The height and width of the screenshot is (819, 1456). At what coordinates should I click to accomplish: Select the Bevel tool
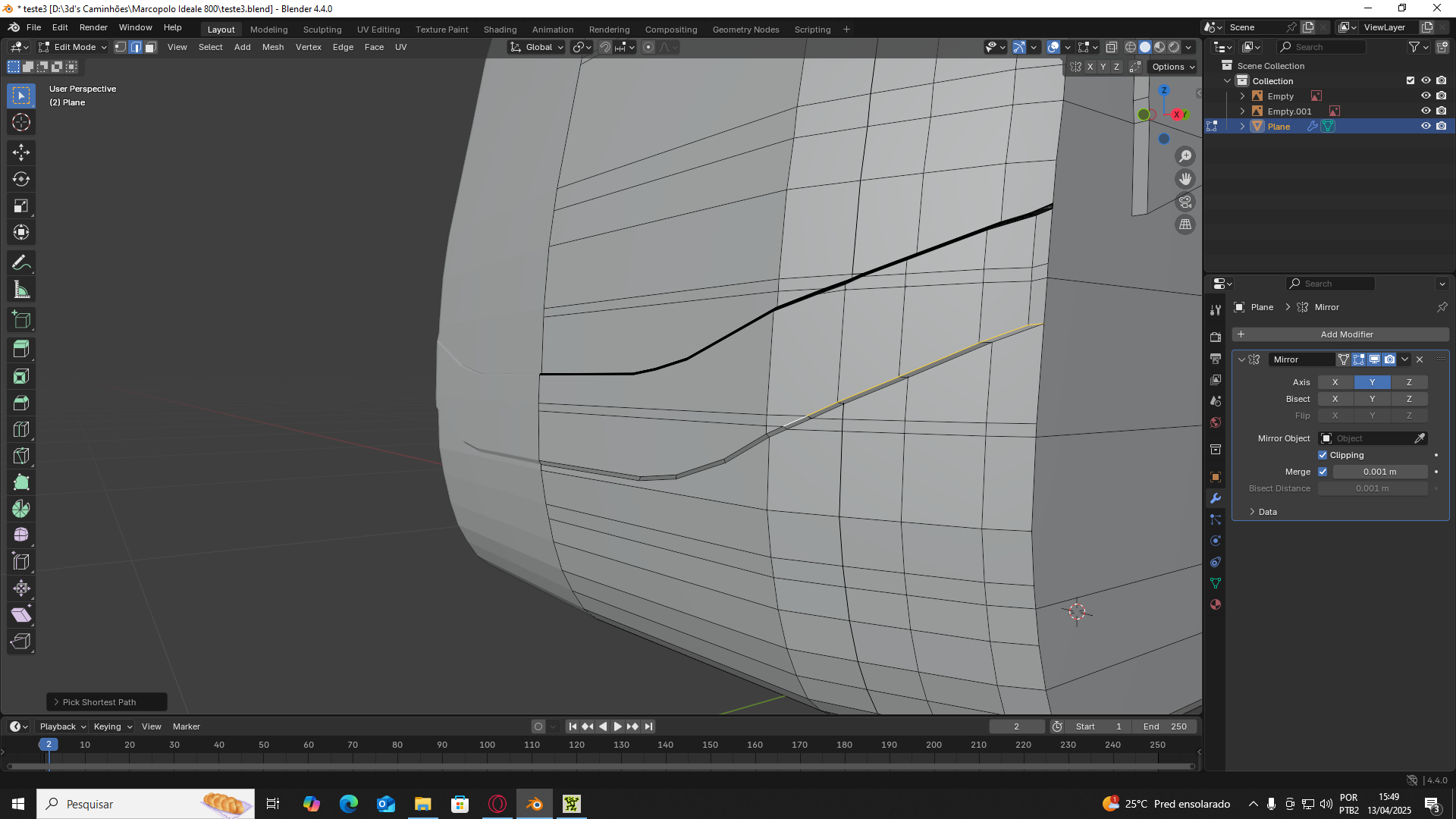coord(21,403)
